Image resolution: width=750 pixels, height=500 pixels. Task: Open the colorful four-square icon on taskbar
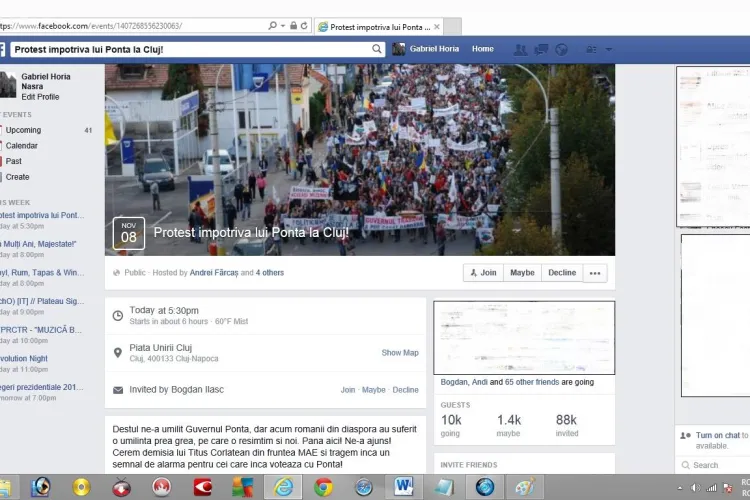(243, 487)
